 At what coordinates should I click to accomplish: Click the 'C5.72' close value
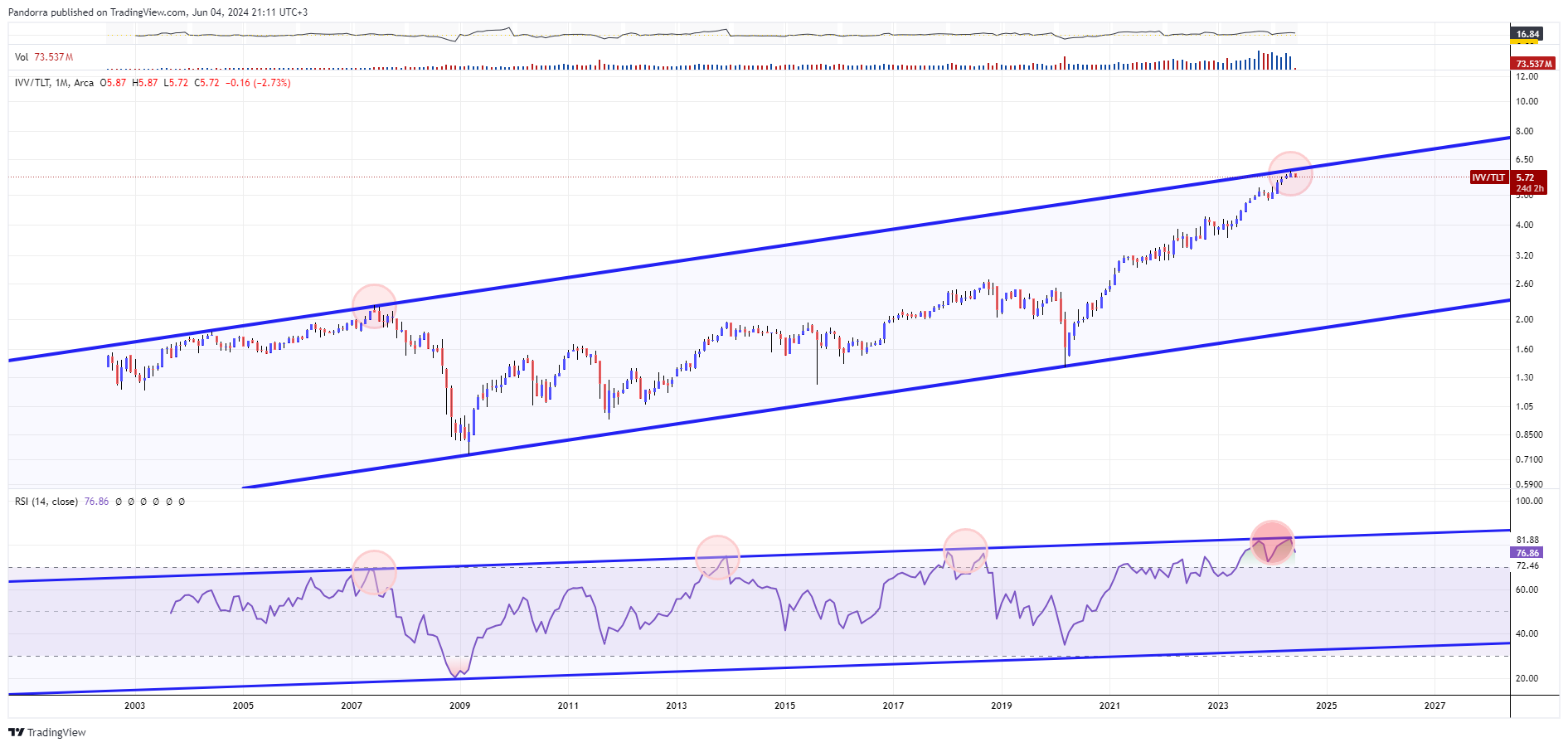(x=206, y=83)
